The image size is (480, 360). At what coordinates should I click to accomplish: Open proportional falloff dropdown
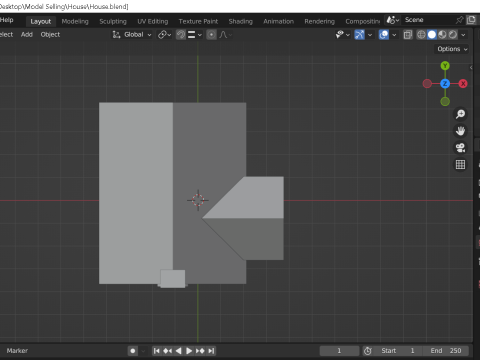point(225,35)
